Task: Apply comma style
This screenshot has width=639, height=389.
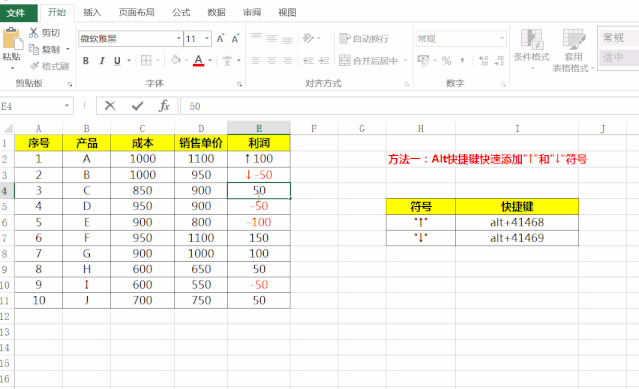Action: pyautogui.click(x=462, y=61)
